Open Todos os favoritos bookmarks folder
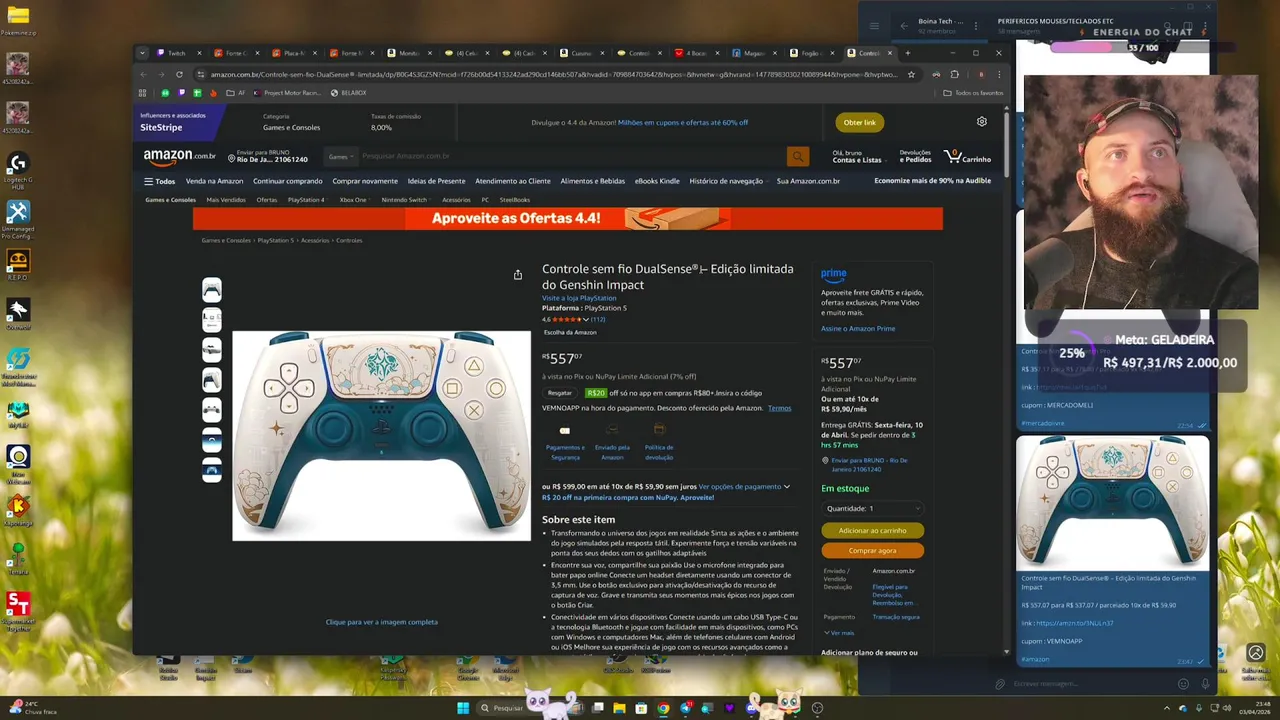This screenshot has width=1280, height=720. click(973, 93)
